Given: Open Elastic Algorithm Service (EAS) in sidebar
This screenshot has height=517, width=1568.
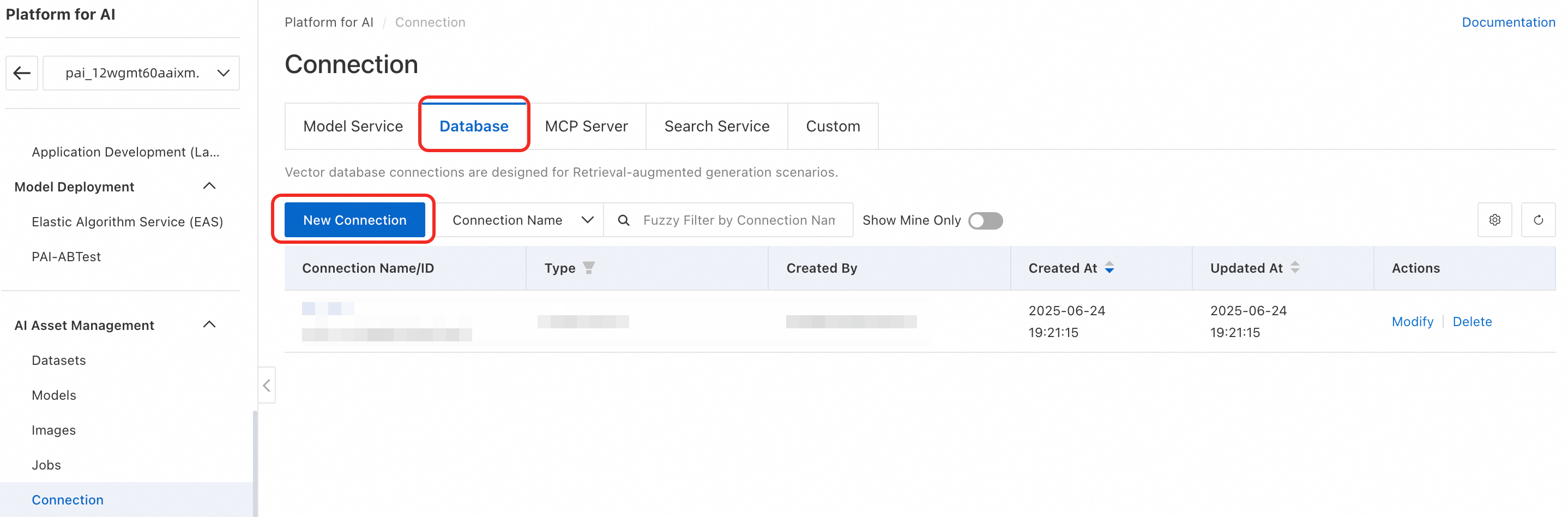Looking at the screenshot, I should tap(127, 221).
